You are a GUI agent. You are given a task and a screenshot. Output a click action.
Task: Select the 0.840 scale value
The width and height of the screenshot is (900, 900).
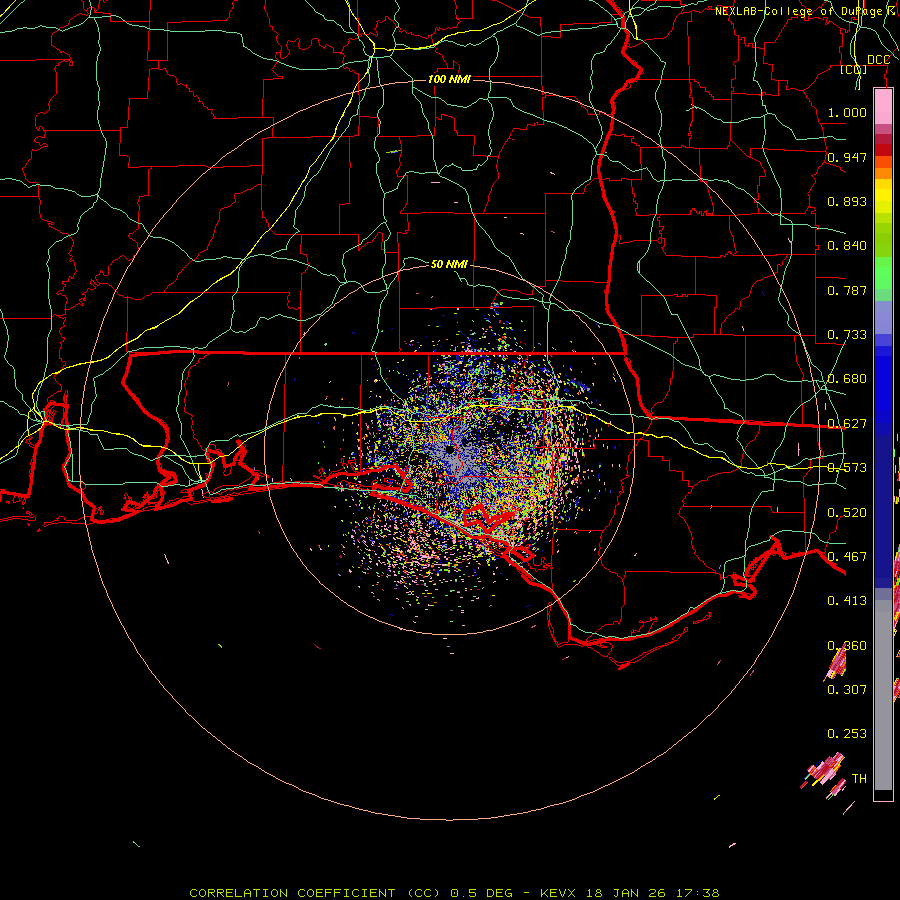tap(847, 246)
